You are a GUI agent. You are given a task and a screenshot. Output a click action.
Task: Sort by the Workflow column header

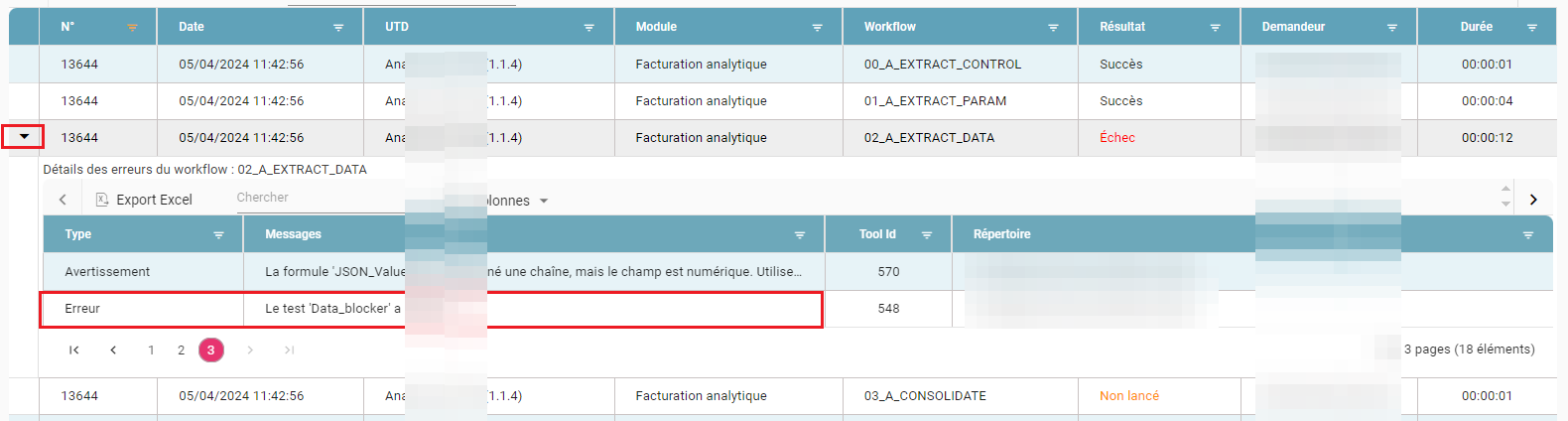(890, 27)
